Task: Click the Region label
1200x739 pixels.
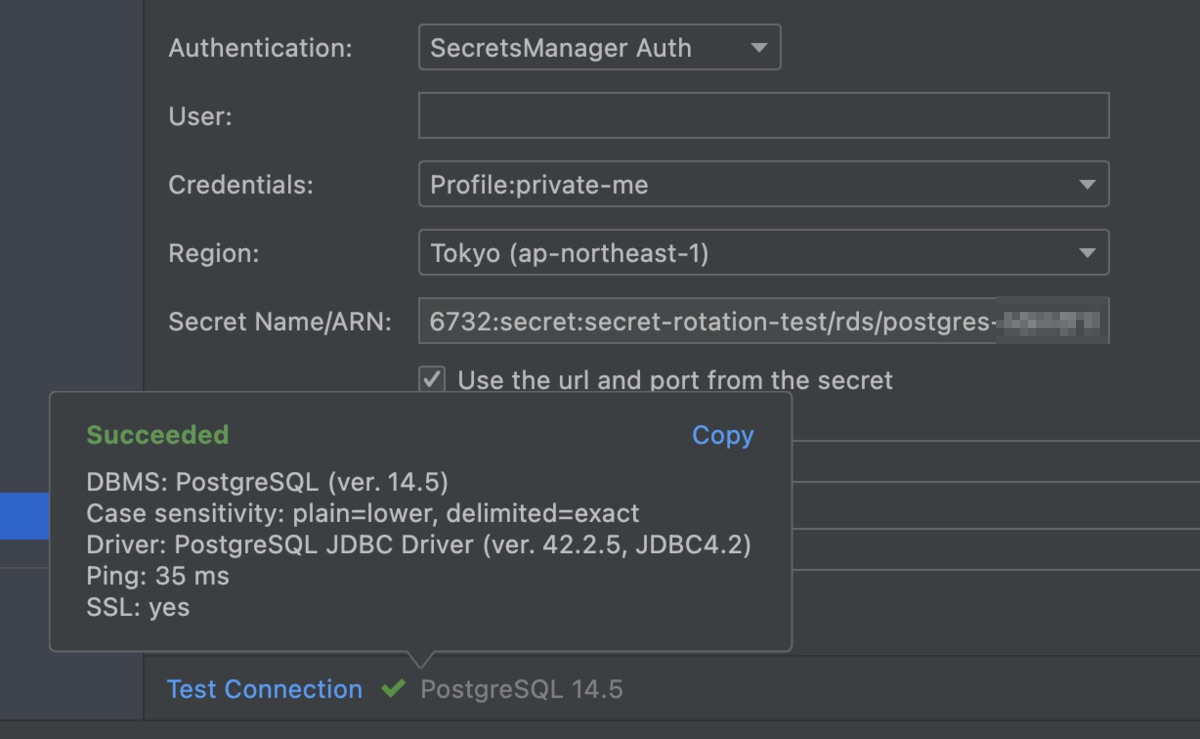Action: 213,254
